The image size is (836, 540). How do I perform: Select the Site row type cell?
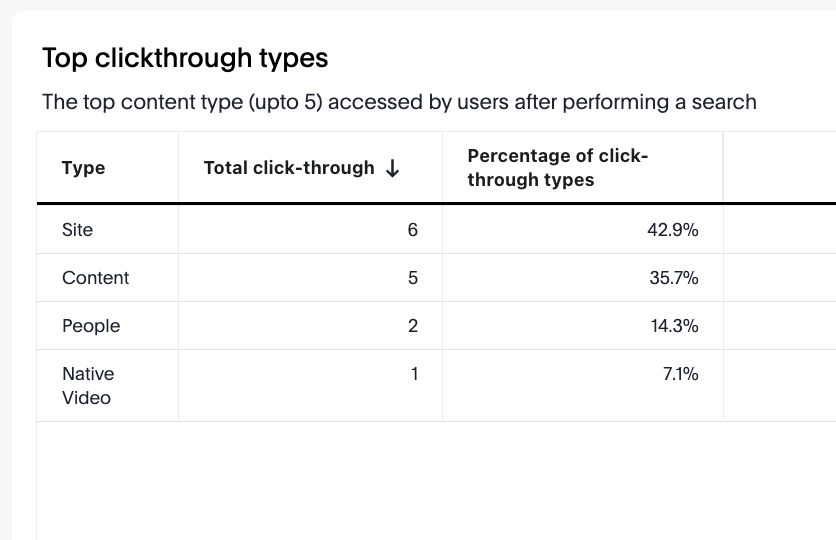(x=77, y=230)
